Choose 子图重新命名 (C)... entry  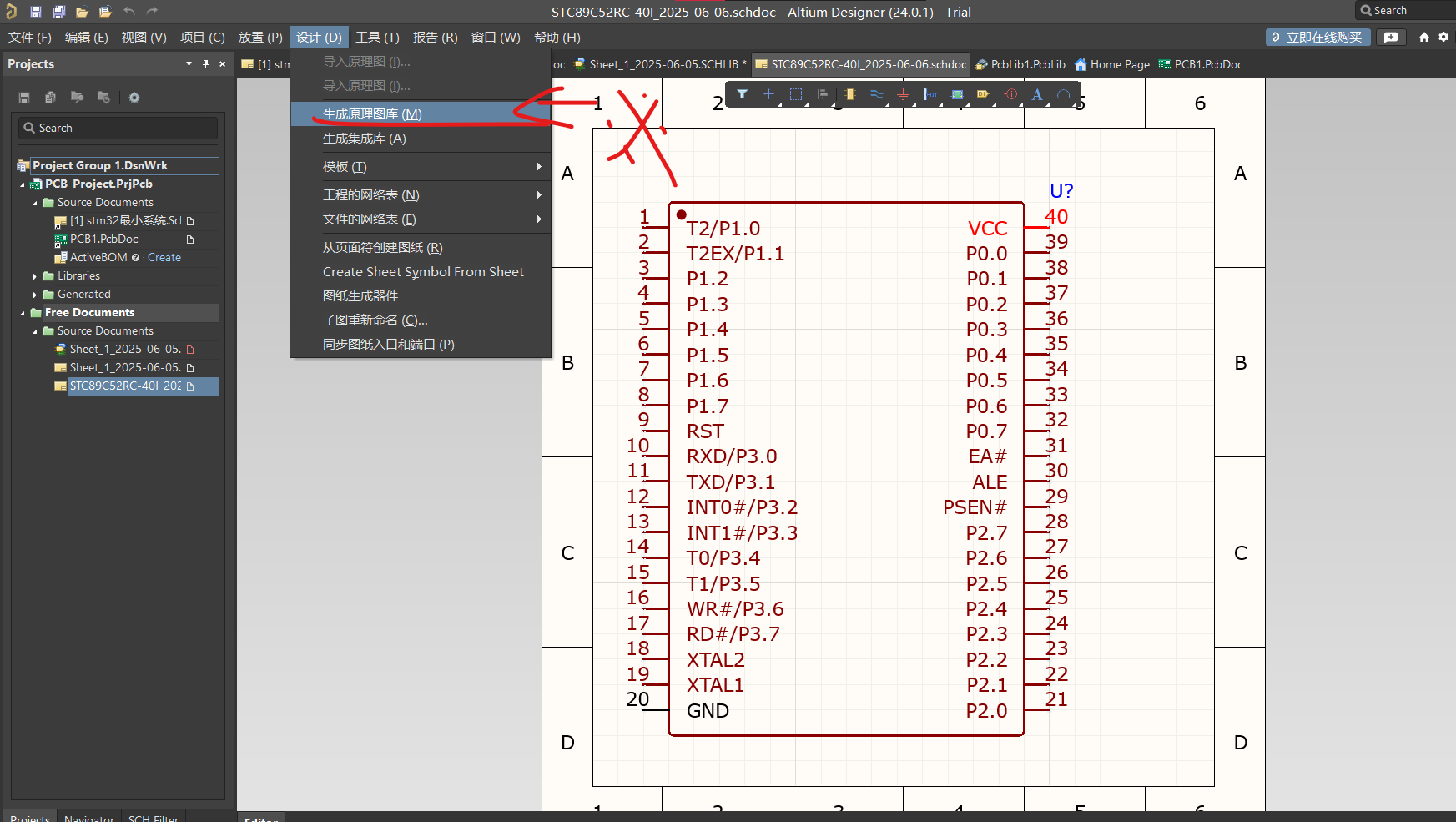click(421, 320)
